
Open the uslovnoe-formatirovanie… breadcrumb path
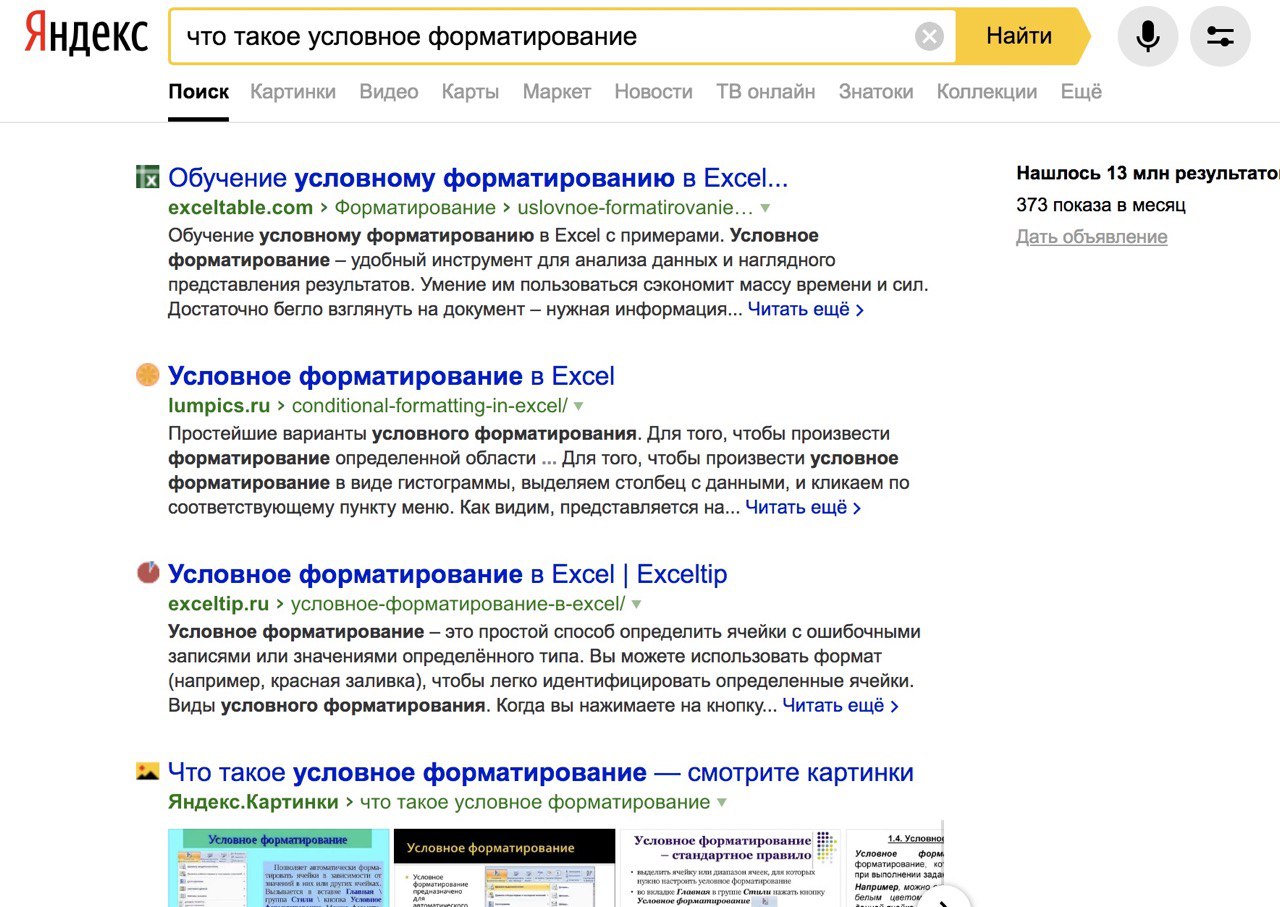[x=635, y=208]
